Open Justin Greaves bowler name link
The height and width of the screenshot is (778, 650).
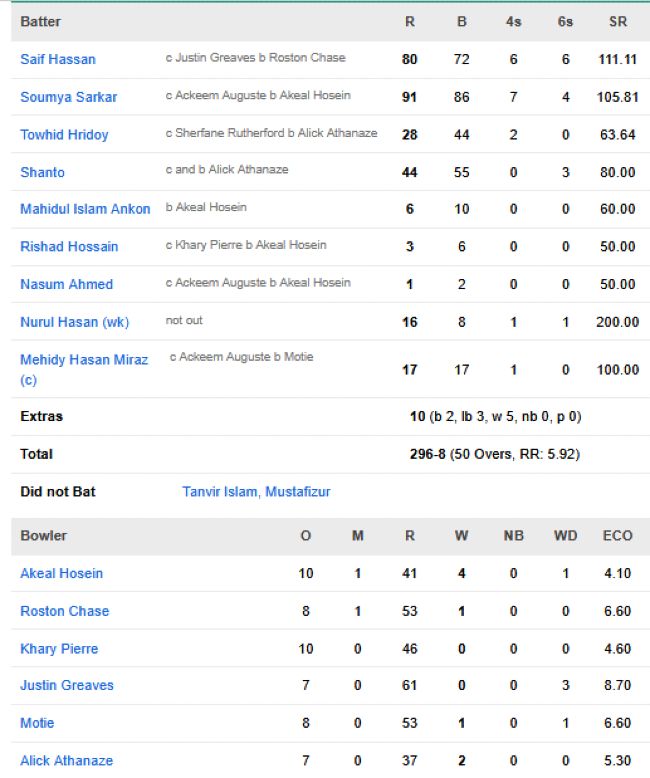[67, 685]
